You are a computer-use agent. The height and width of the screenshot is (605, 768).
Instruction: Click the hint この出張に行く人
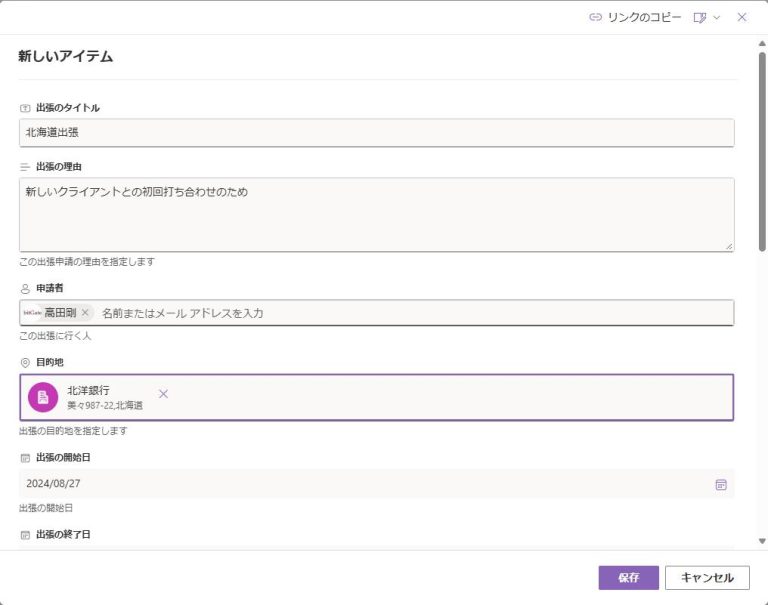click(x=55, y=336)
